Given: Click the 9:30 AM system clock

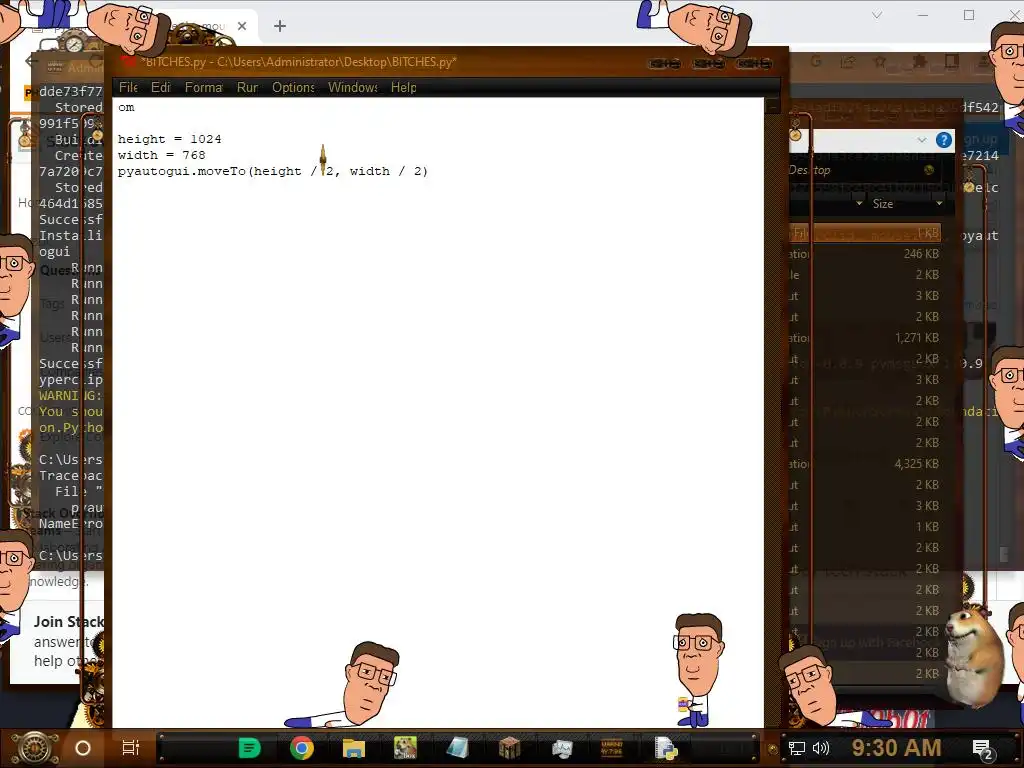Looking at the screenshot, I should click(896, 748).
